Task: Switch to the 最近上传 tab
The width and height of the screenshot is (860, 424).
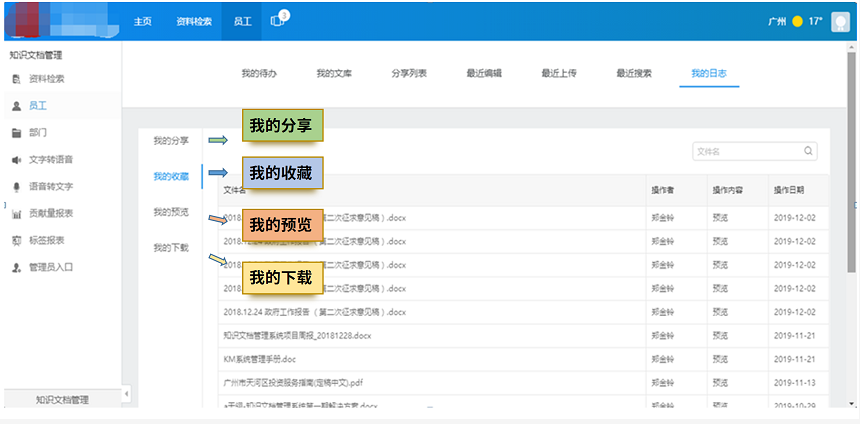Action: (558, 73)
